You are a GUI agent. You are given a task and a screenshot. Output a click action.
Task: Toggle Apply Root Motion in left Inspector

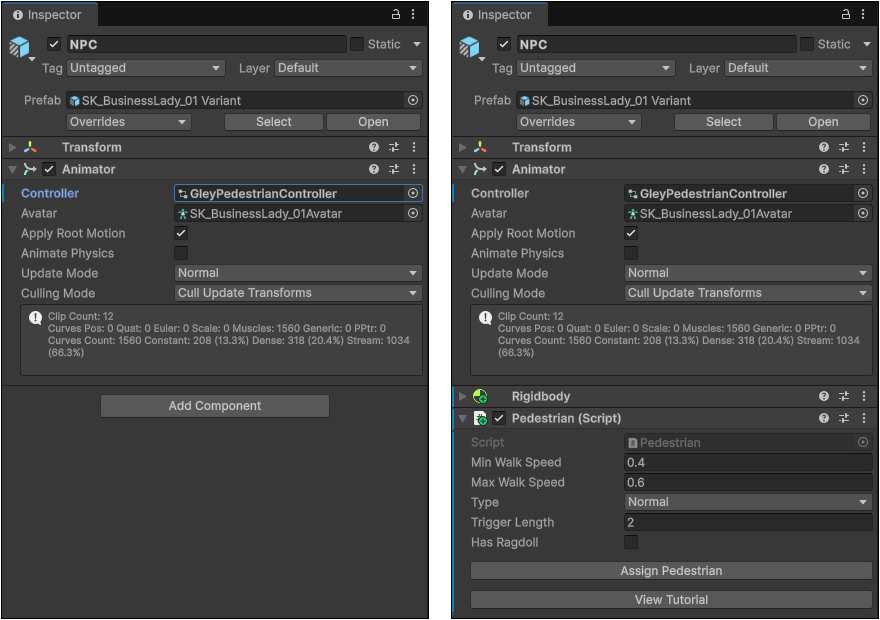pyautogui.click(x=181, y=233)
